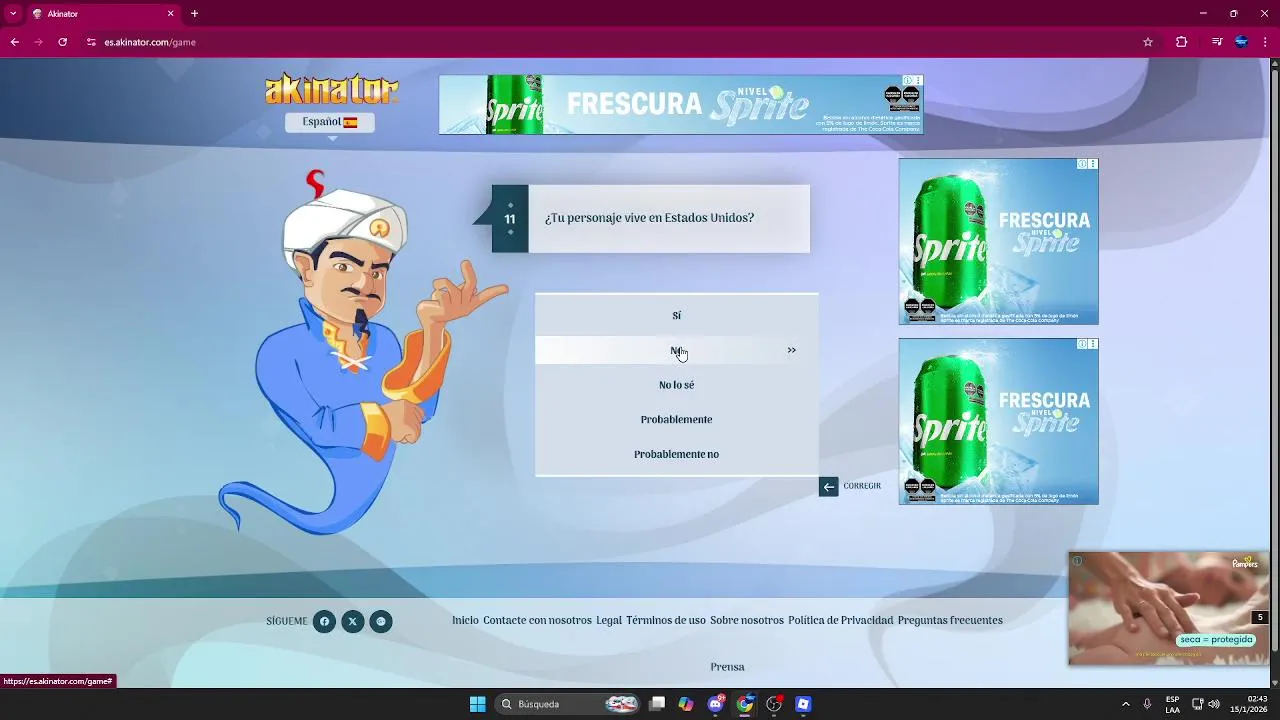The image size is (1280, 720).
Task: Open ad options on upper right ad
Action: tap(1093, 163)
